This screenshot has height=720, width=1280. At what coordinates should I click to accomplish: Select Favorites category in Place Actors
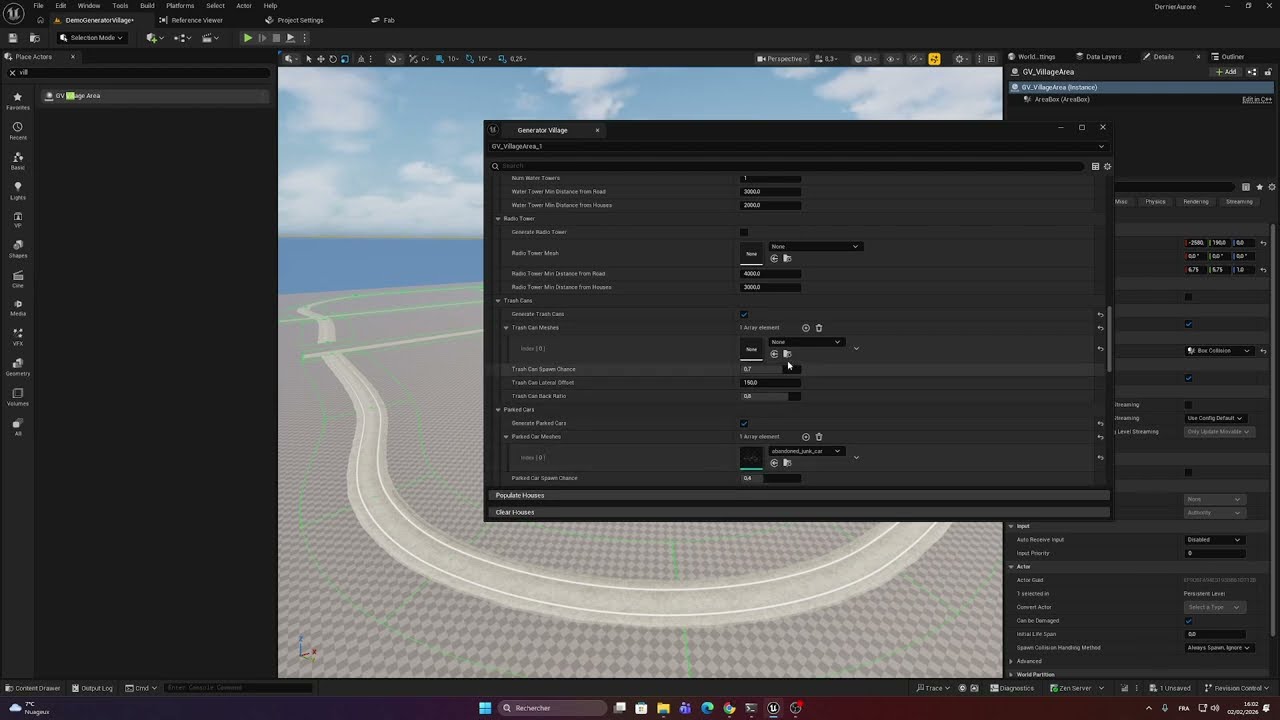[x=17, y=101]
